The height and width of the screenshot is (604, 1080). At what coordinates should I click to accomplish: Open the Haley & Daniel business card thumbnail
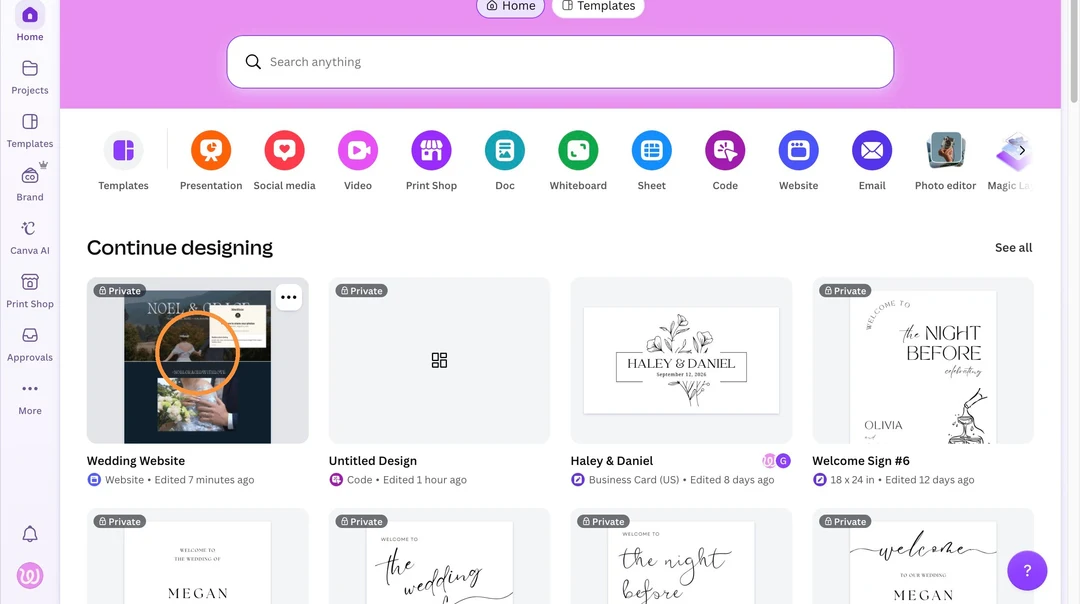tap(681, 360)
